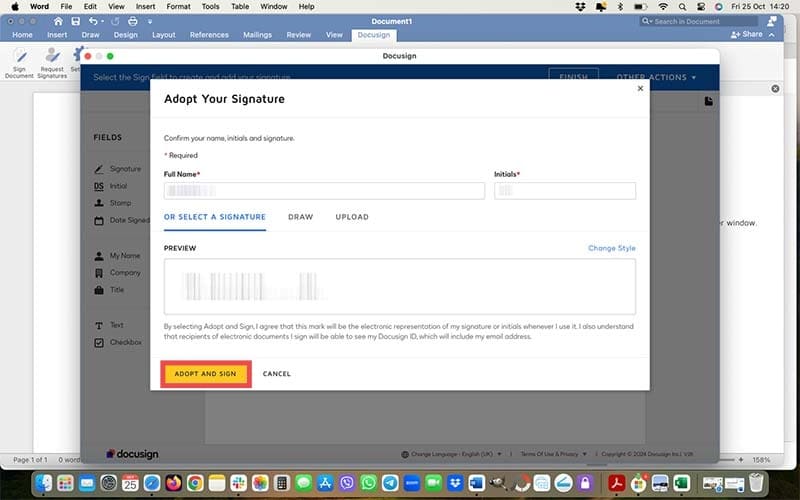Select the OR SELECT A SIGNATURE tab
This screenshot has height=500, width=800.
coord(215,217)
